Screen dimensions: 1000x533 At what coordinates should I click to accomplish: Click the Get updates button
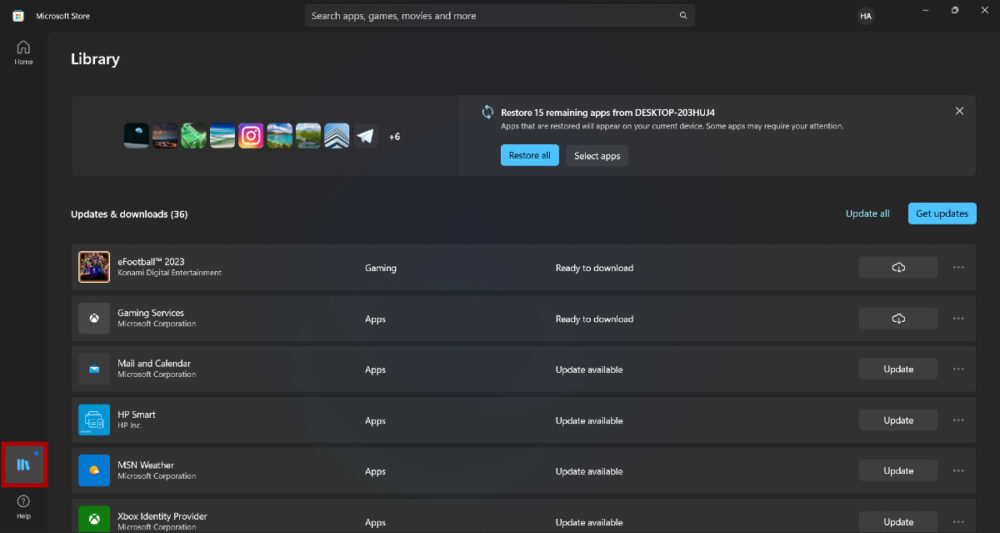pos(942,214)
